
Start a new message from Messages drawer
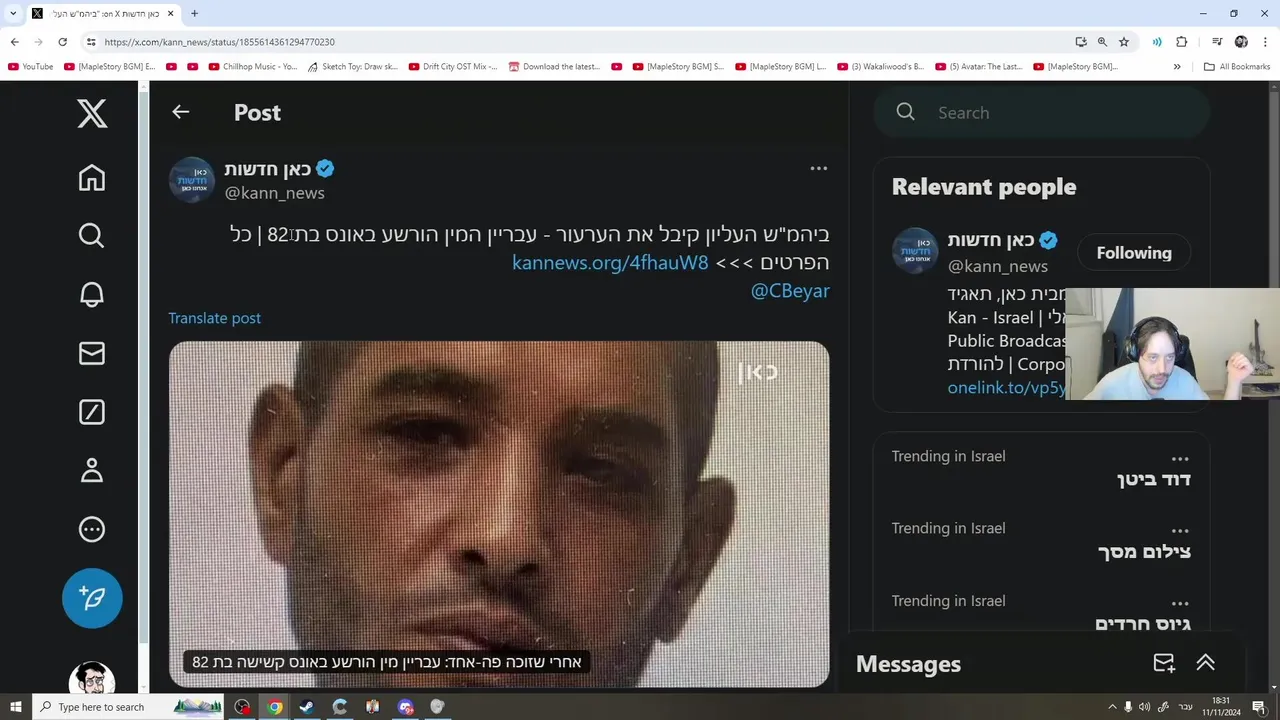point(1163,663)
